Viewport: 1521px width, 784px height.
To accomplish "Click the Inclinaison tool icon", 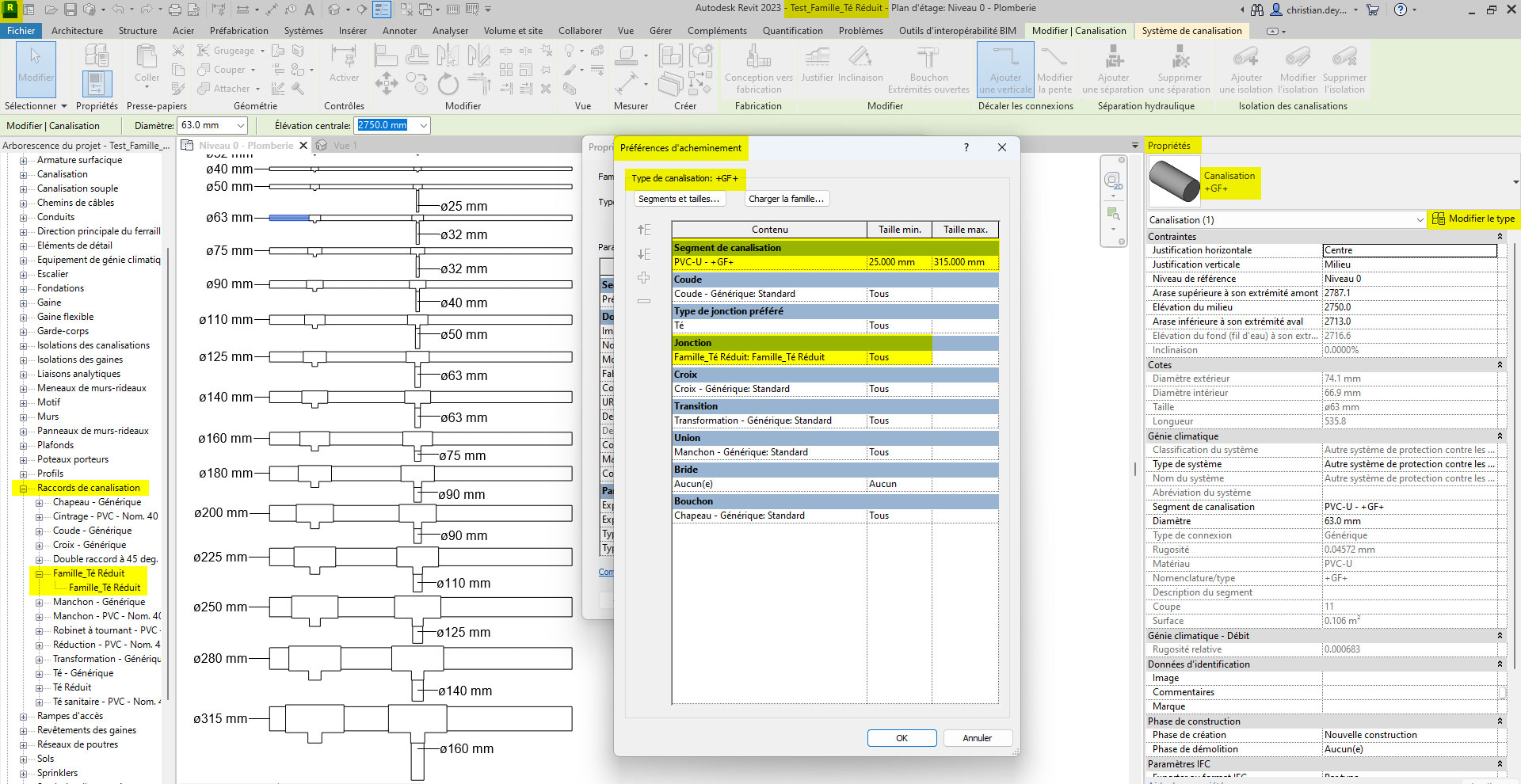I will coord(860,63).
